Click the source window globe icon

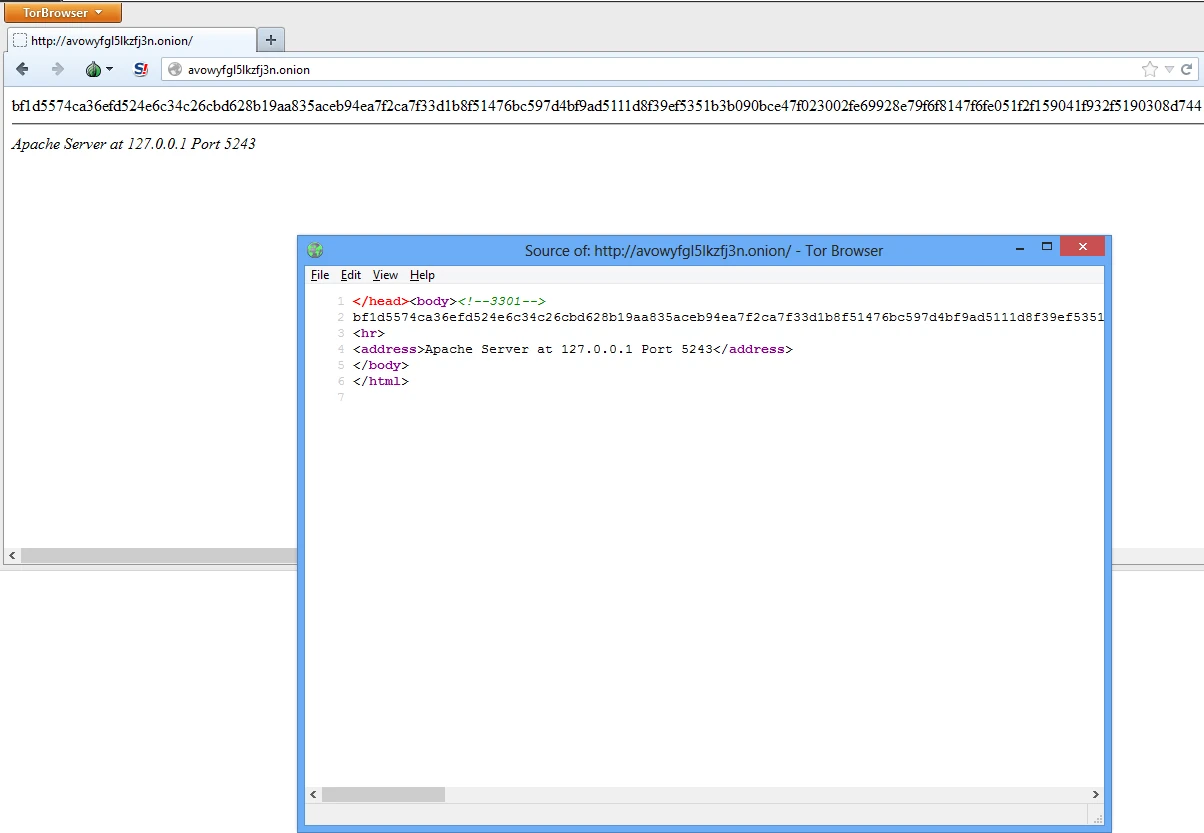[x=315, y=251]
